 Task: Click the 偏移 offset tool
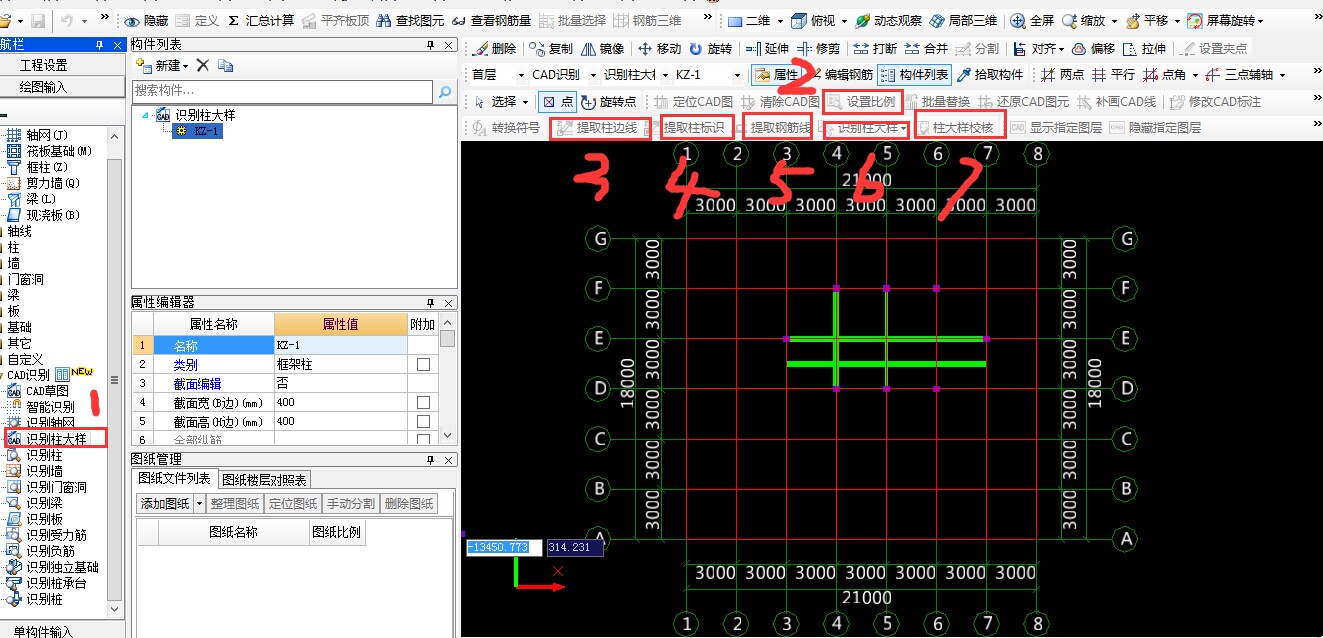pyautogui.click(x=1093, y=48)
